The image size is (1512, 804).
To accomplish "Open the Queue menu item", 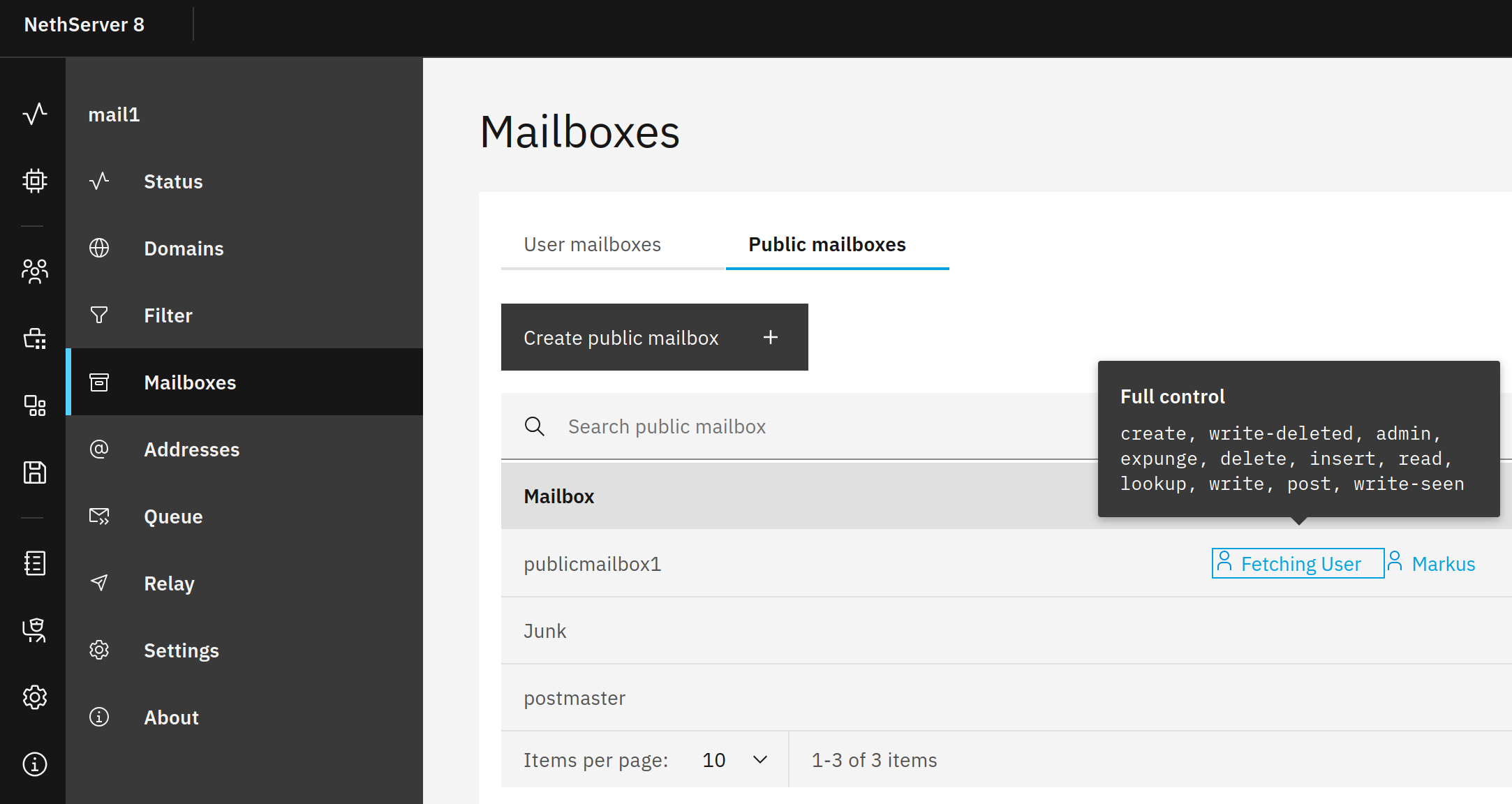I will point(173,516).
